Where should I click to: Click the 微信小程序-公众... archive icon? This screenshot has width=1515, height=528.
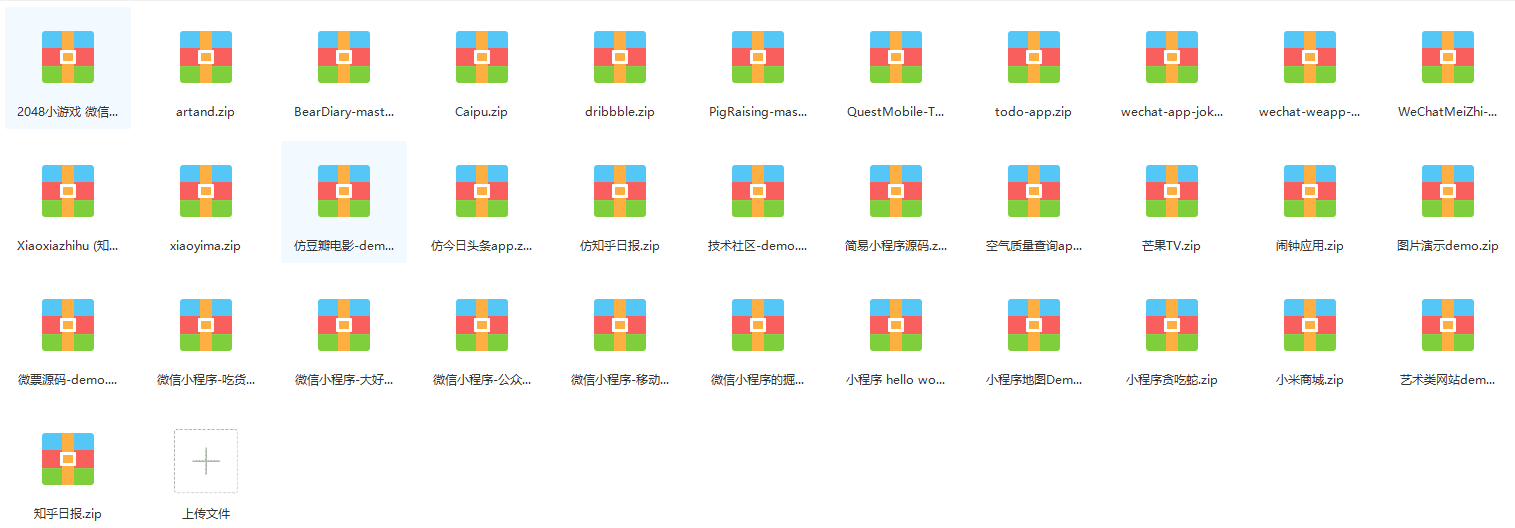point(482,324)
